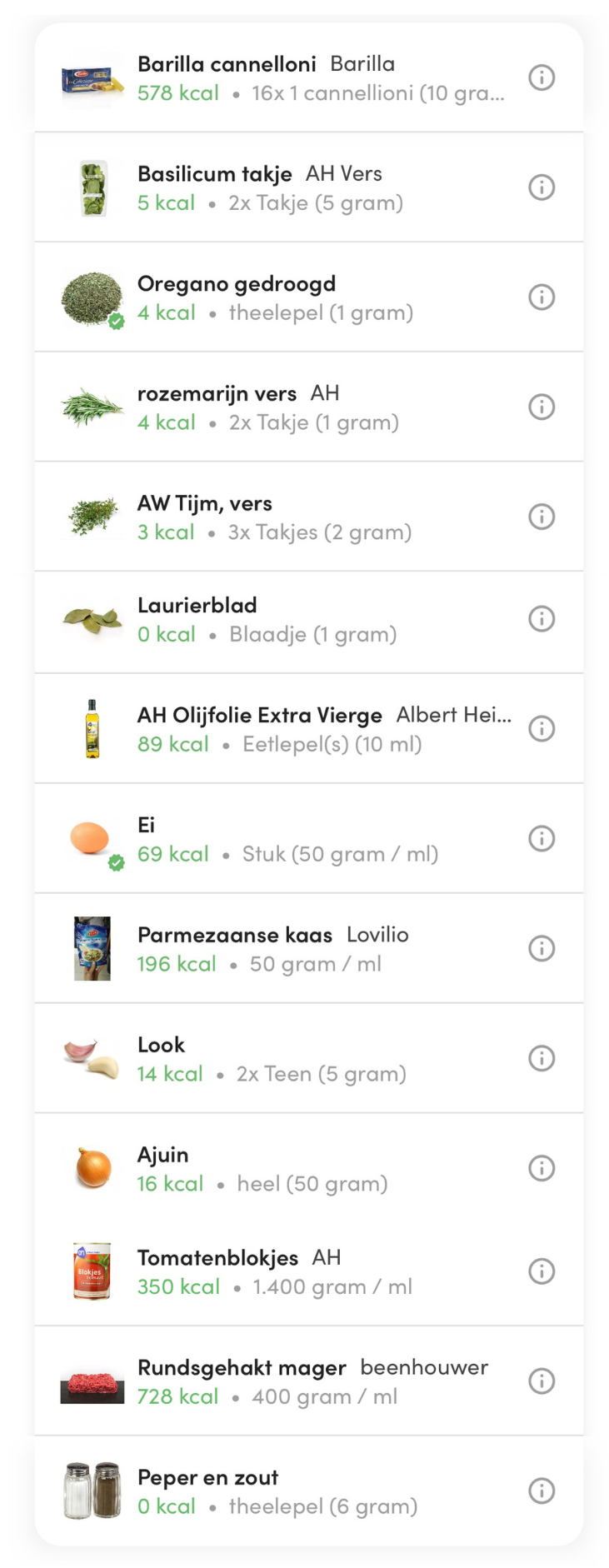Open info for AW Tijm, vers

[542, 517]
